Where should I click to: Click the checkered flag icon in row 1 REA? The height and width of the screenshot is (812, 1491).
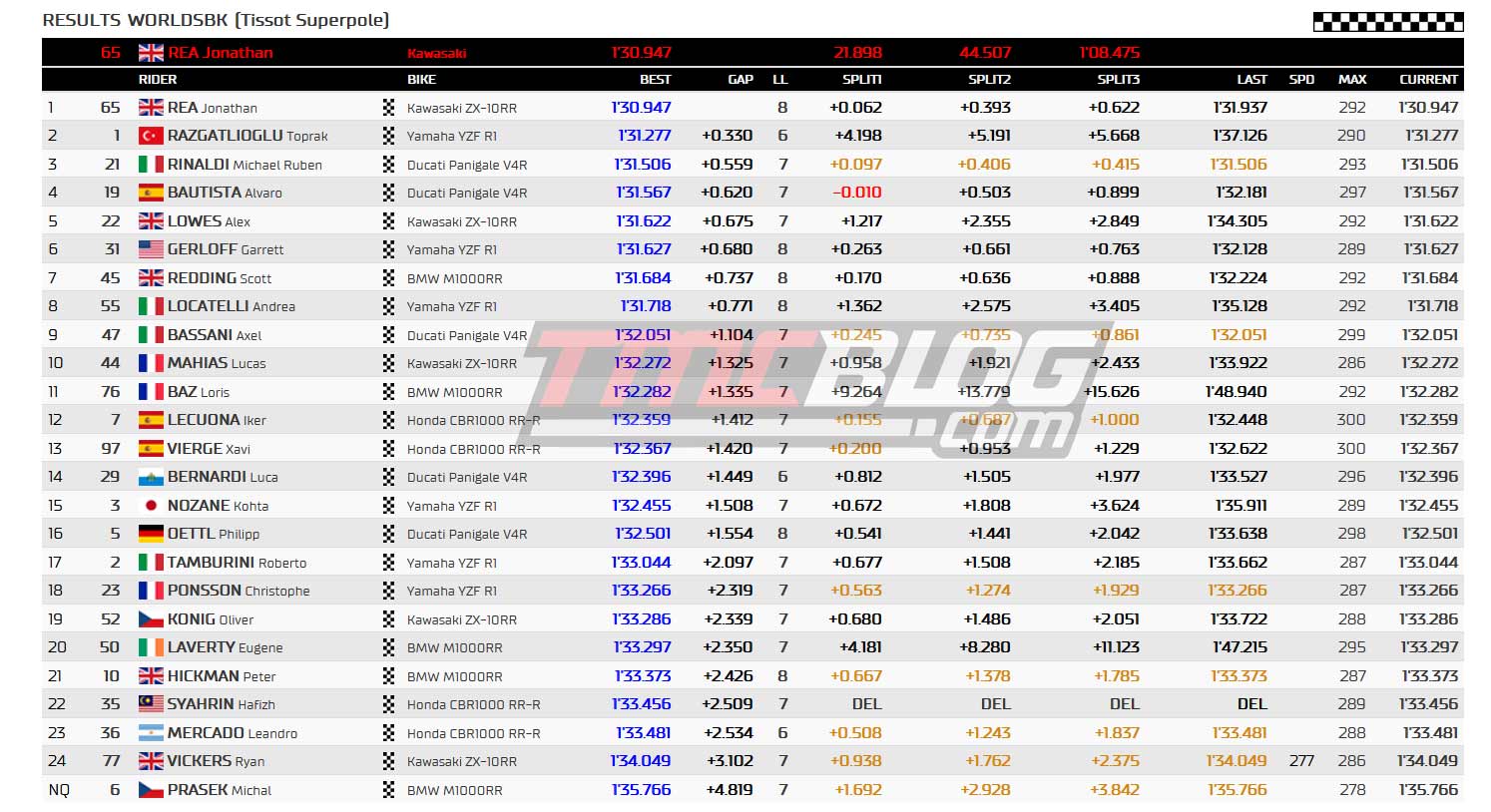pos(389,107)
